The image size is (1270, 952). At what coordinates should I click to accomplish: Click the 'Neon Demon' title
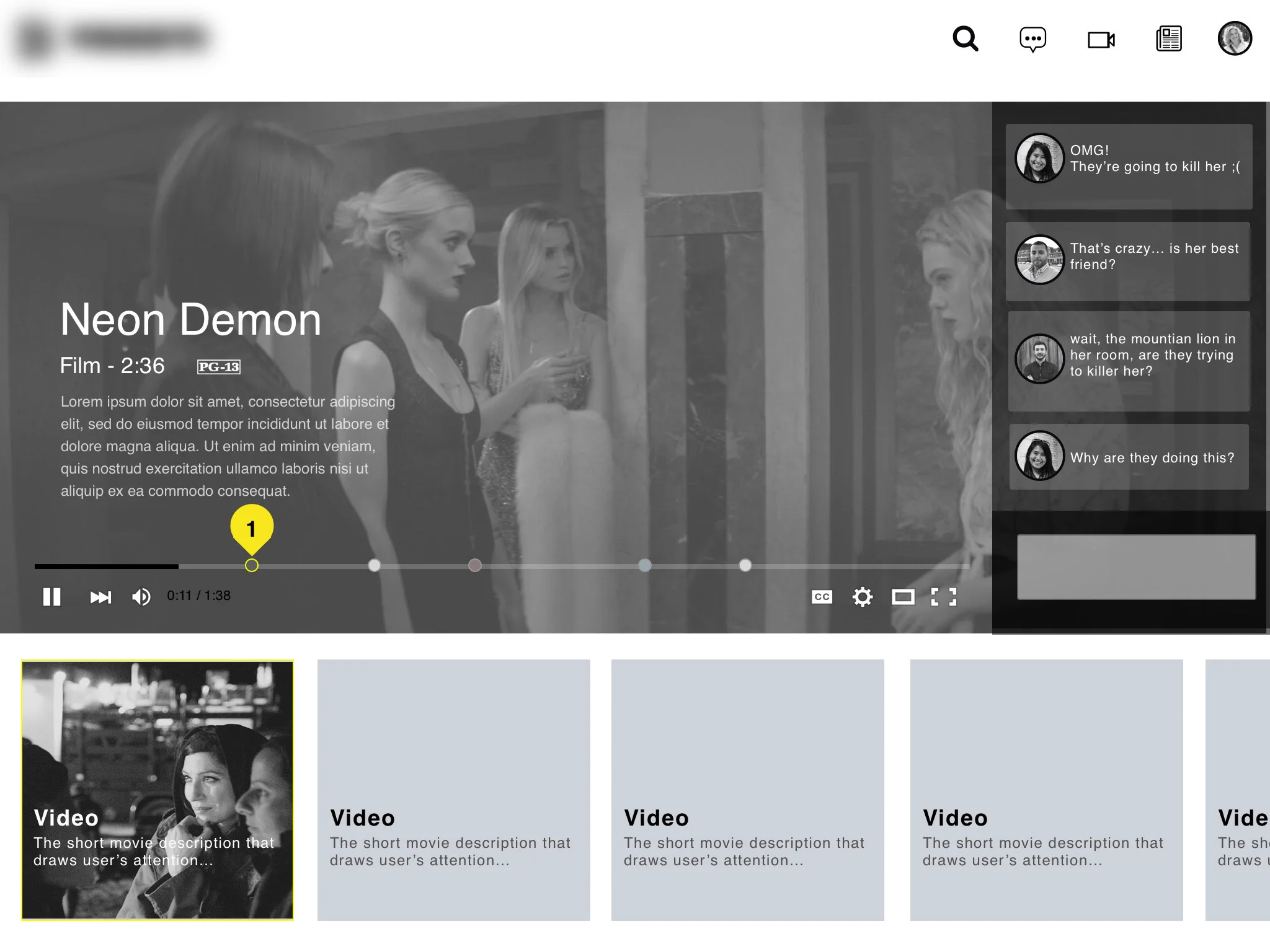tap(191, 320)
